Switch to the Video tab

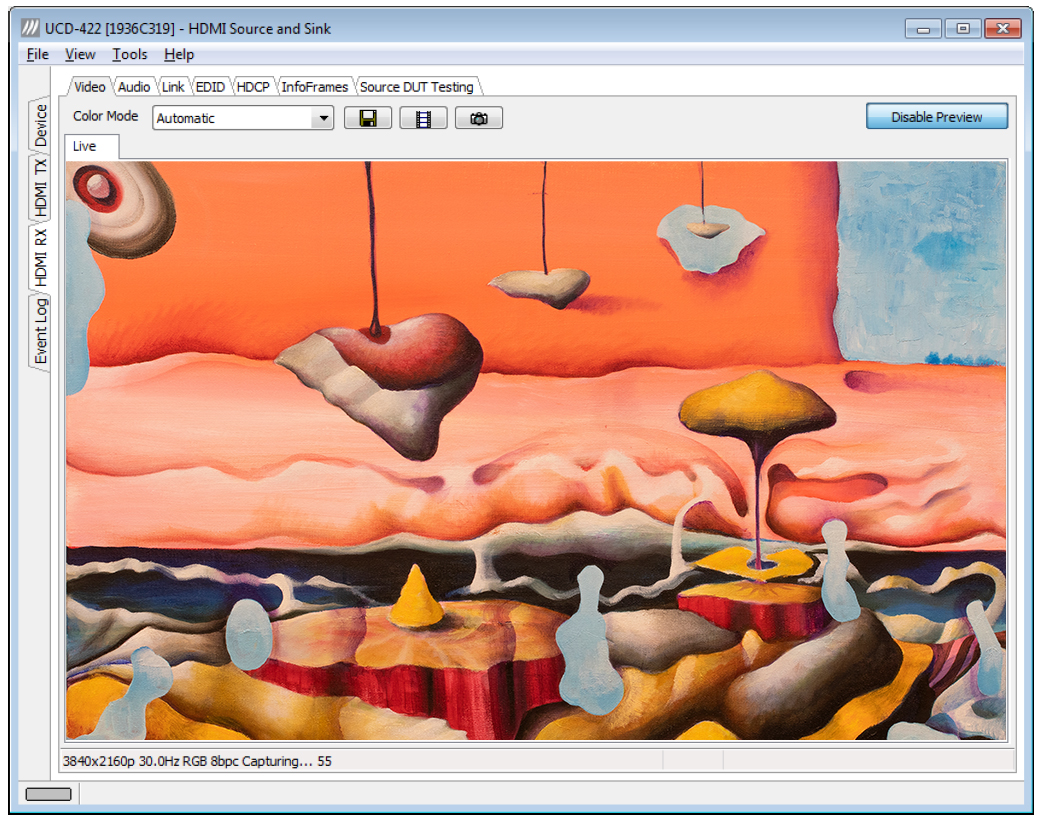click(90, 87)
